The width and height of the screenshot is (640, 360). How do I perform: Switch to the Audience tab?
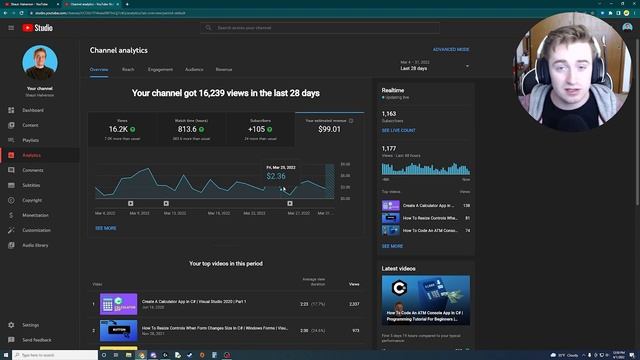[x=194, y=69]
